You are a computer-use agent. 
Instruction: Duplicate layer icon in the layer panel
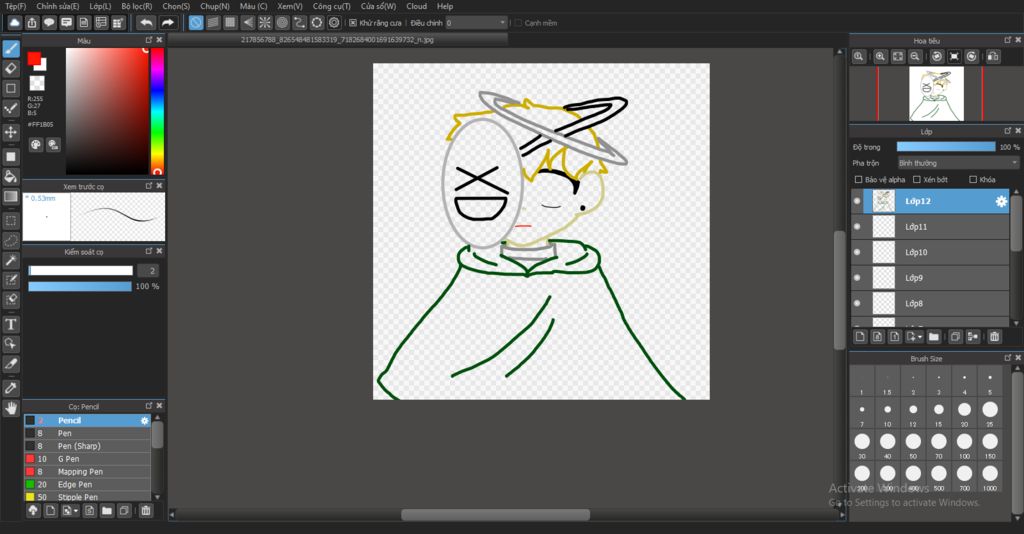955,337
